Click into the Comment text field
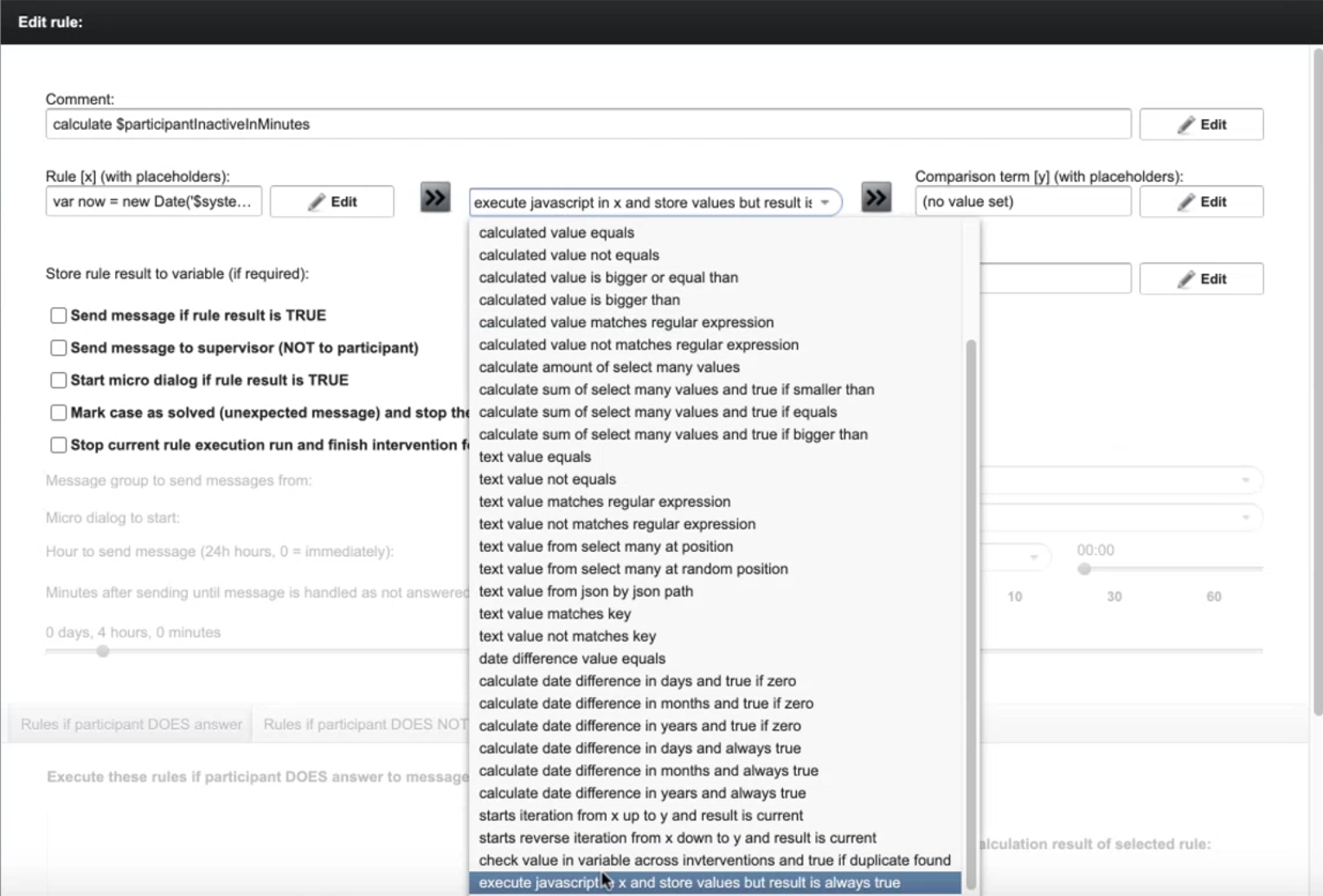 click(x=588, y=125)
